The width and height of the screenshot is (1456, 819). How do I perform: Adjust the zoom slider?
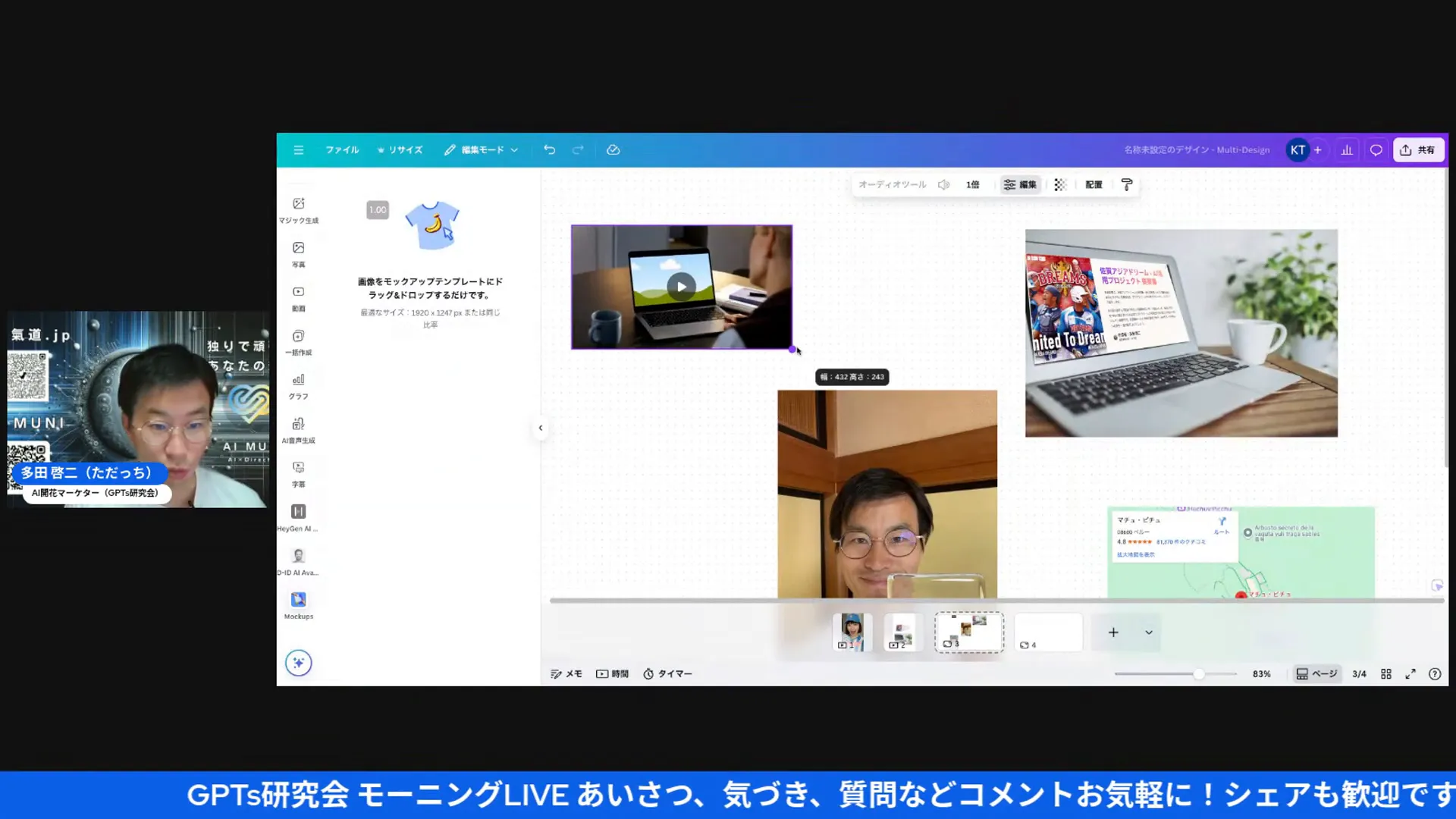coord(1198,673)
